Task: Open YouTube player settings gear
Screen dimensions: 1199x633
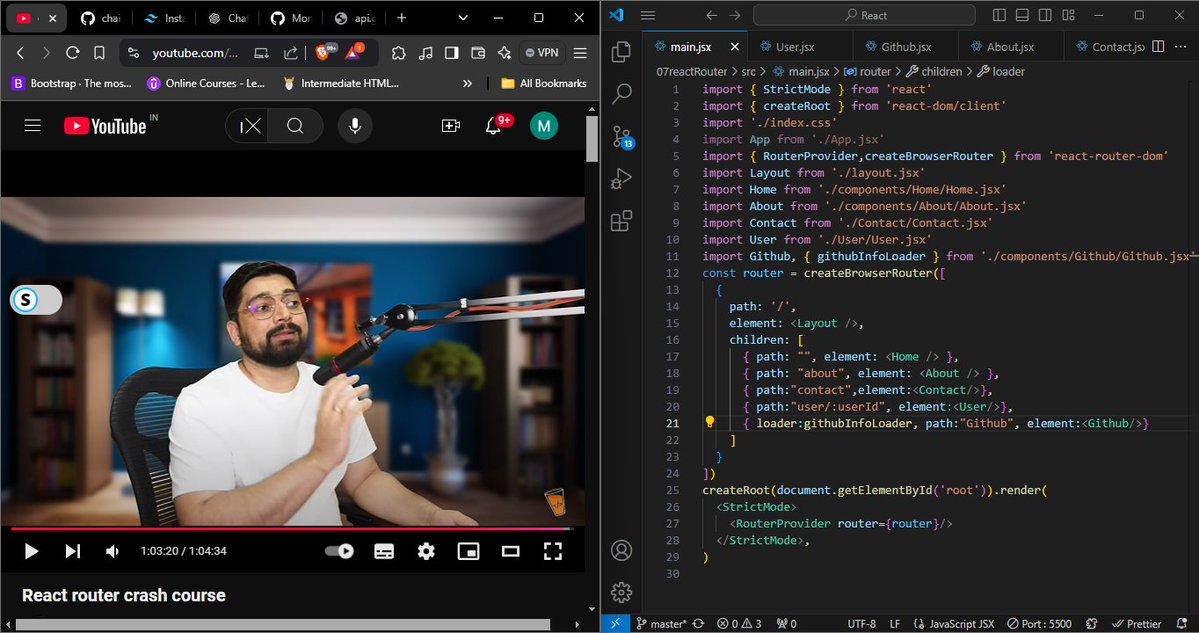Action: 426,551
